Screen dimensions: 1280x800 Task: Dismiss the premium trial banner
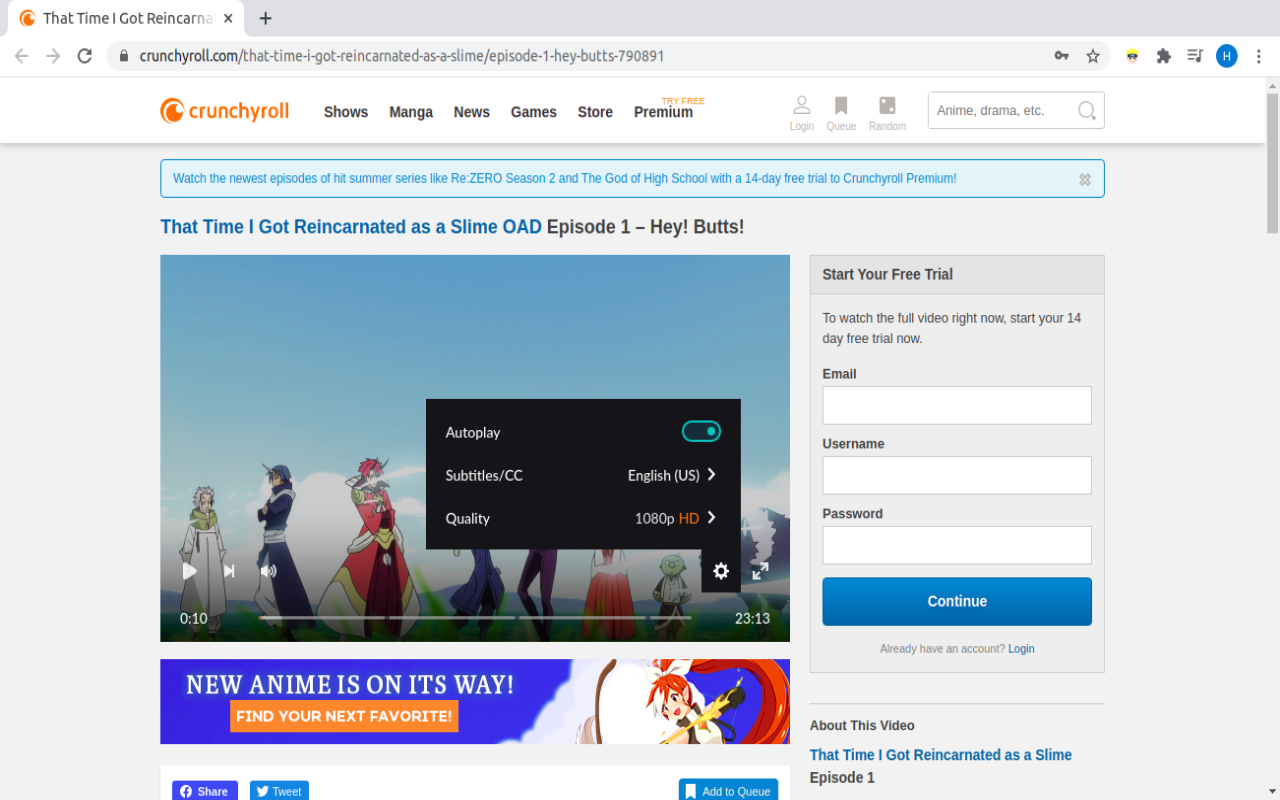(1085, 179)
